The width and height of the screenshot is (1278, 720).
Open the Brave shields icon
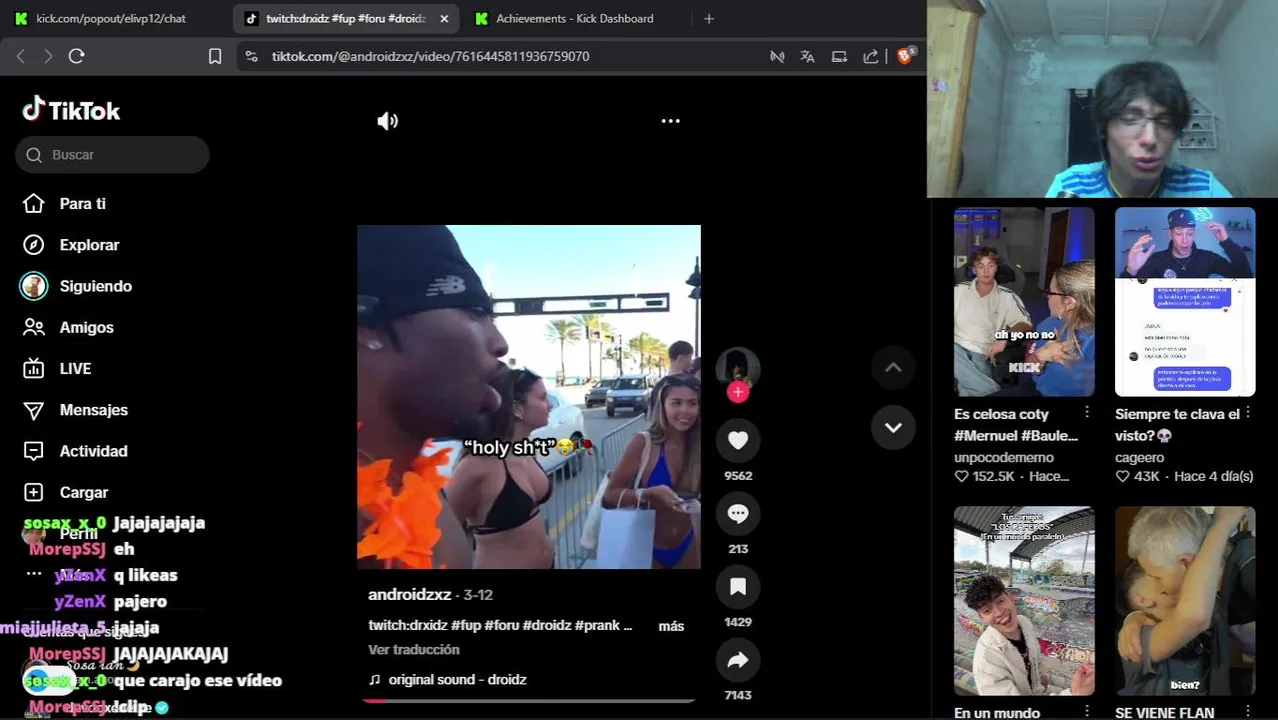click(905, 56)
